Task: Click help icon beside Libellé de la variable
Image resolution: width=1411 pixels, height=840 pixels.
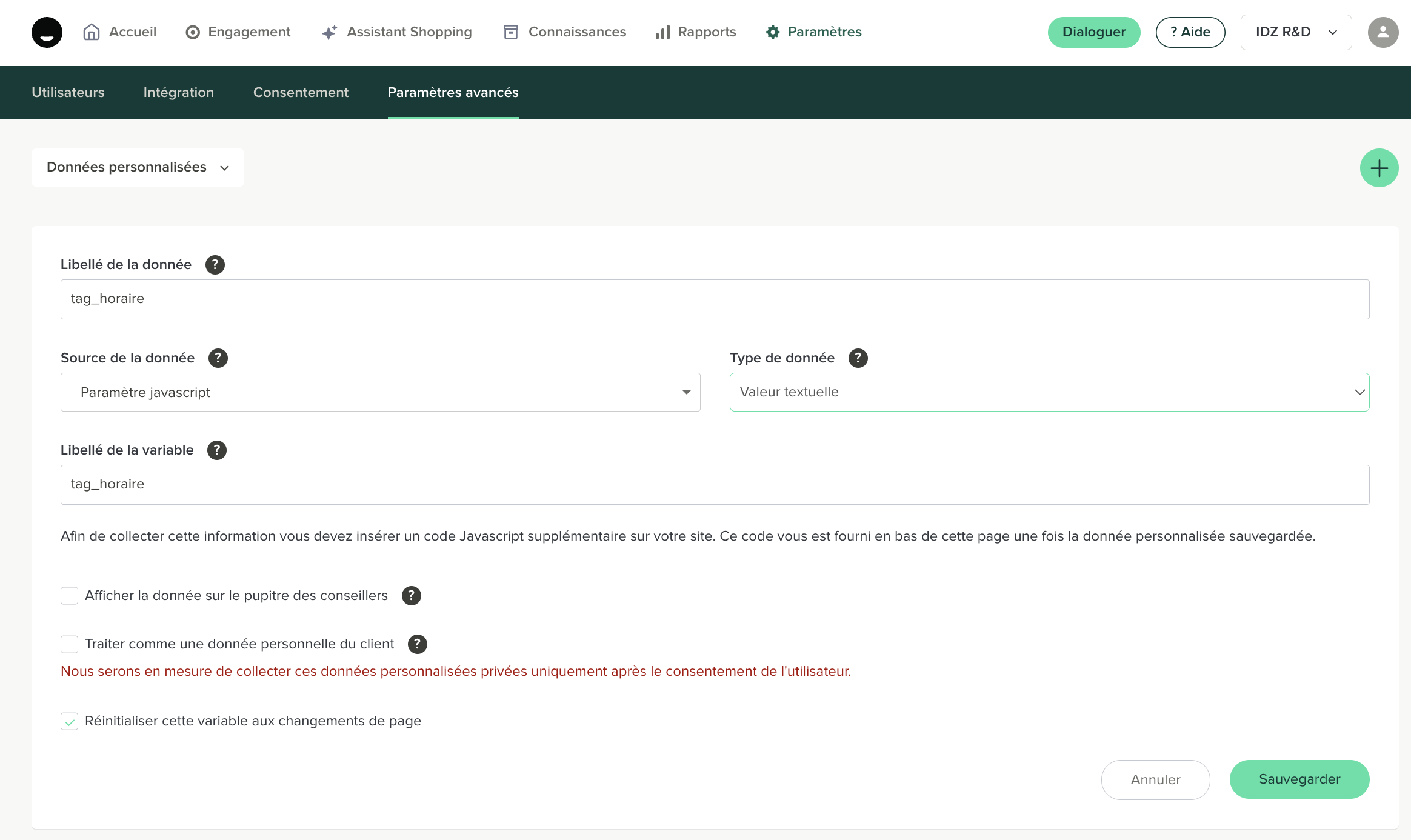Action: (216, 450)
